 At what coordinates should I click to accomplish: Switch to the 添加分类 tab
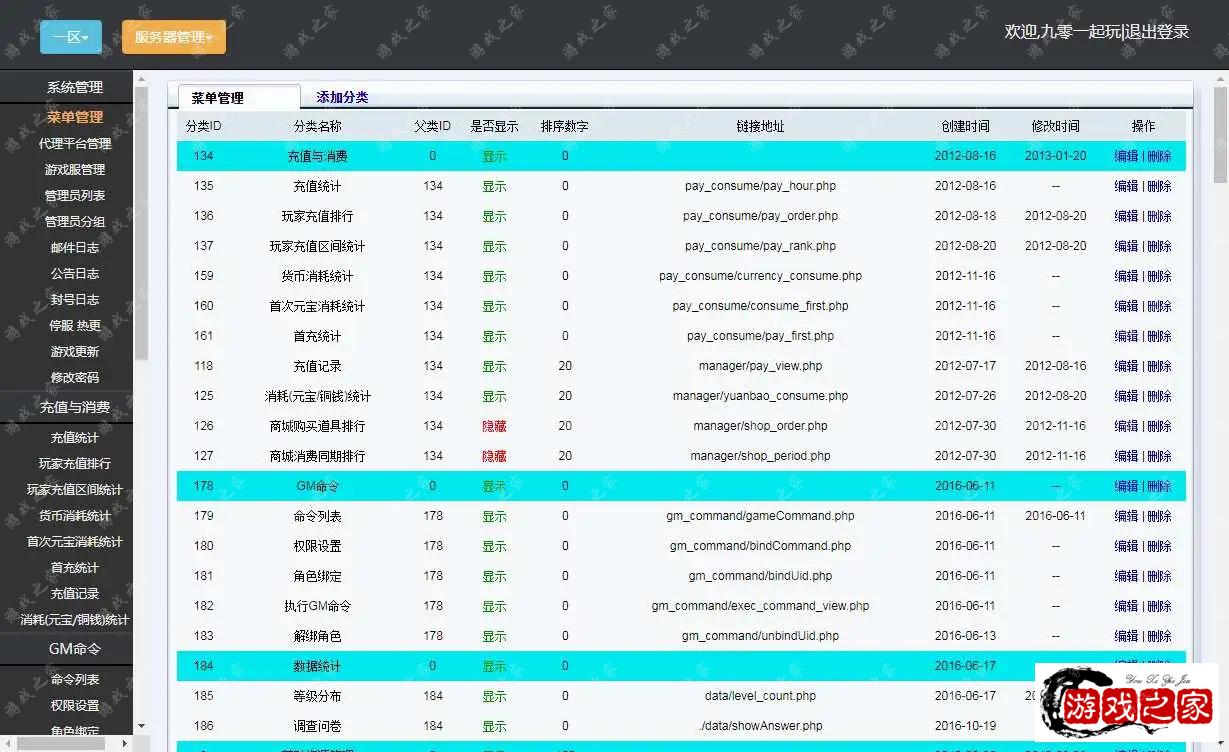point(342,97)
